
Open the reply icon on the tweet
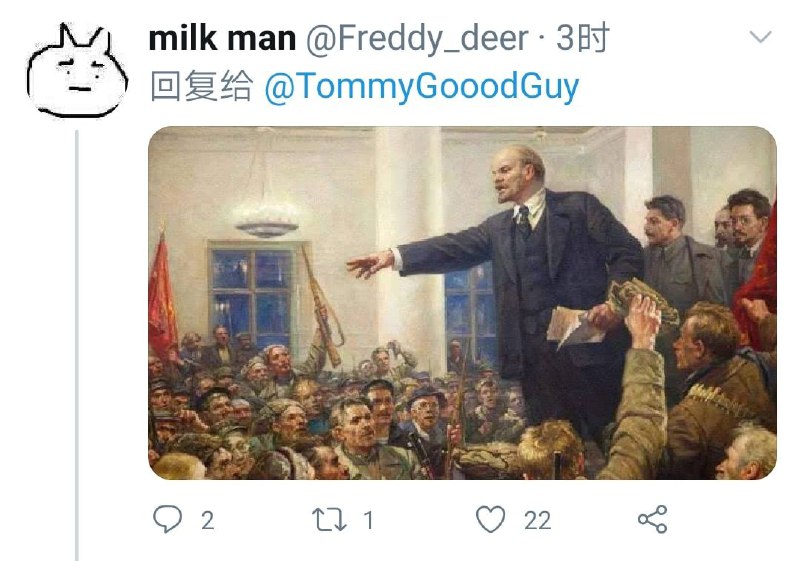pos(167,519)
